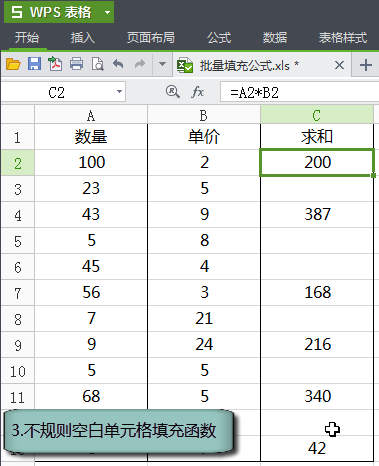
Task: Open the 页面布局 tab
Action: pos(150,38)
